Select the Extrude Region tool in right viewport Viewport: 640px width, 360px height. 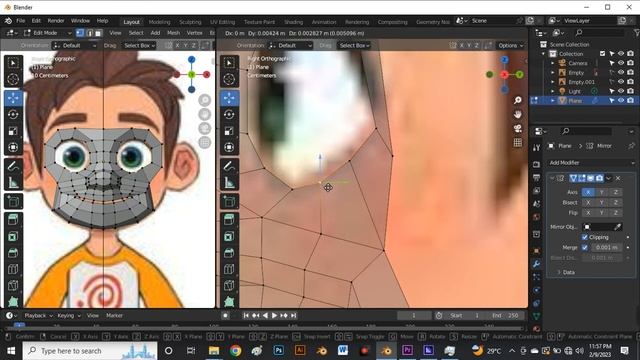(x=229, y=220)
